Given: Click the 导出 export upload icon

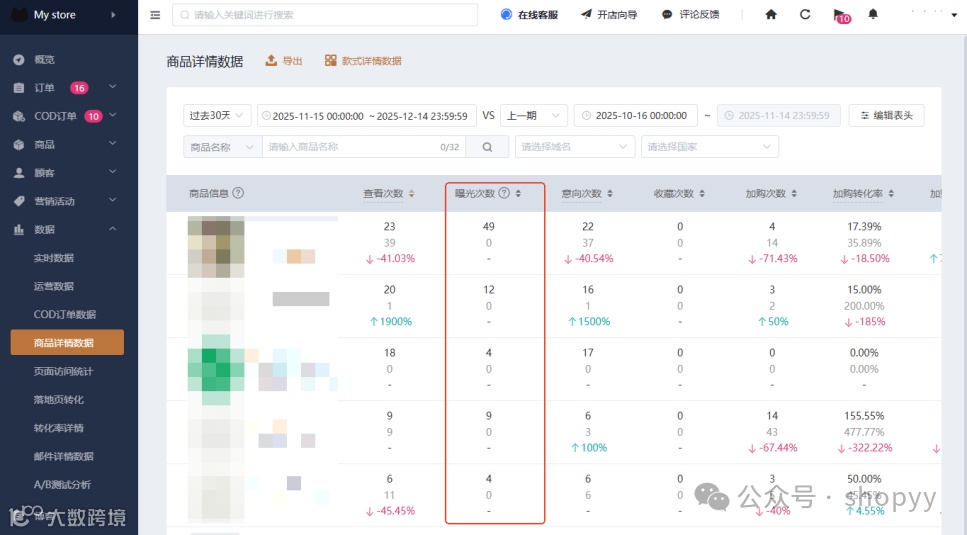Looking at the screenshot, I should [x=271, y=60].
